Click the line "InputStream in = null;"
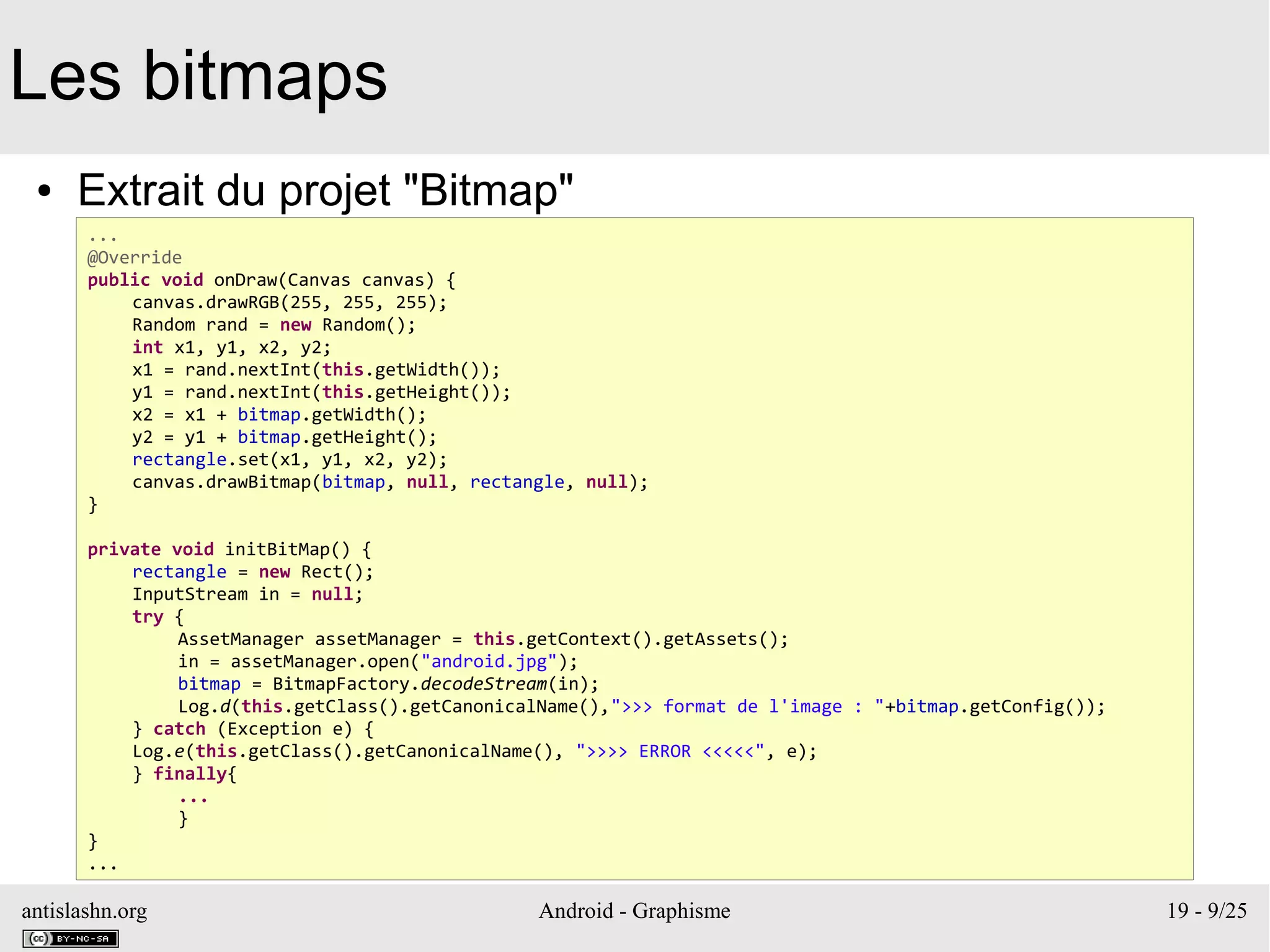This screenshot has width=1270, height=952. point(247,594)
